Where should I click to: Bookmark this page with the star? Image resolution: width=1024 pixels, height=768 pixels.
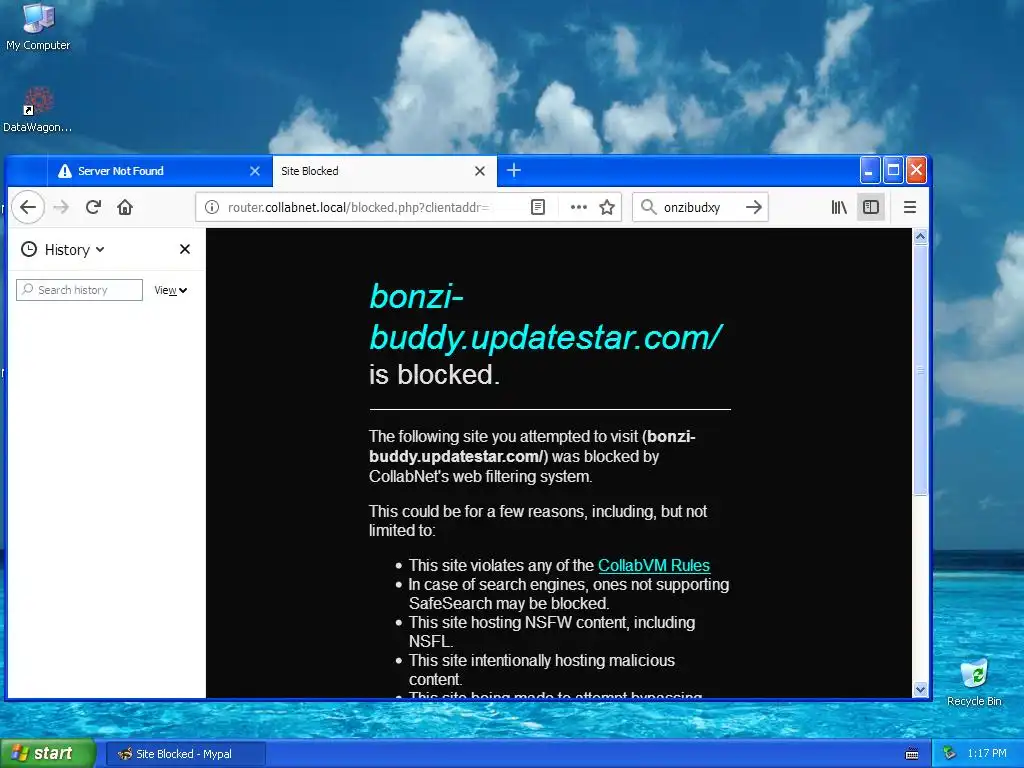(x=607, y=207)
